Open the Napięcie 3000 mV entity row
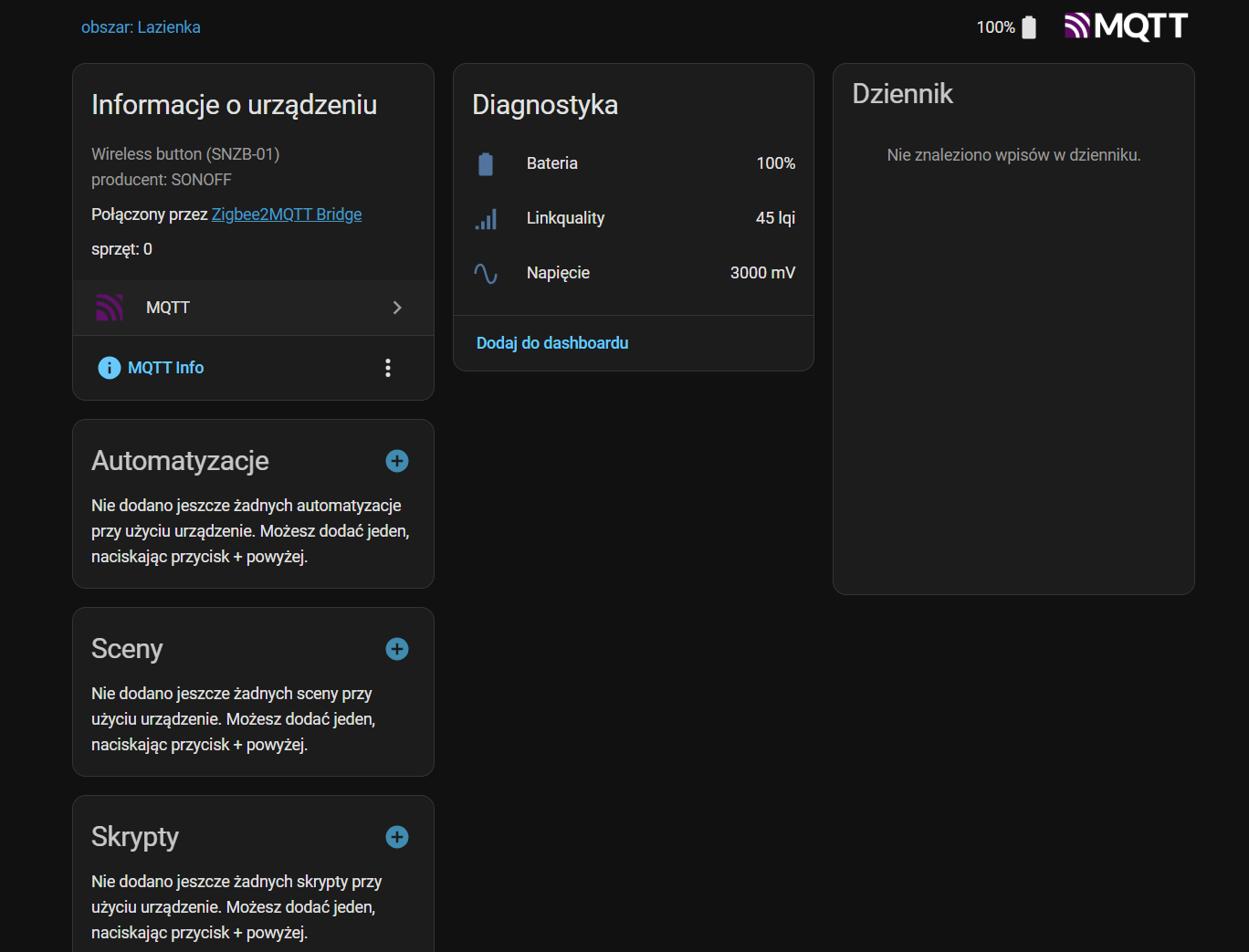The width and height of the screenshot is (1249, 952). point(634,273)
